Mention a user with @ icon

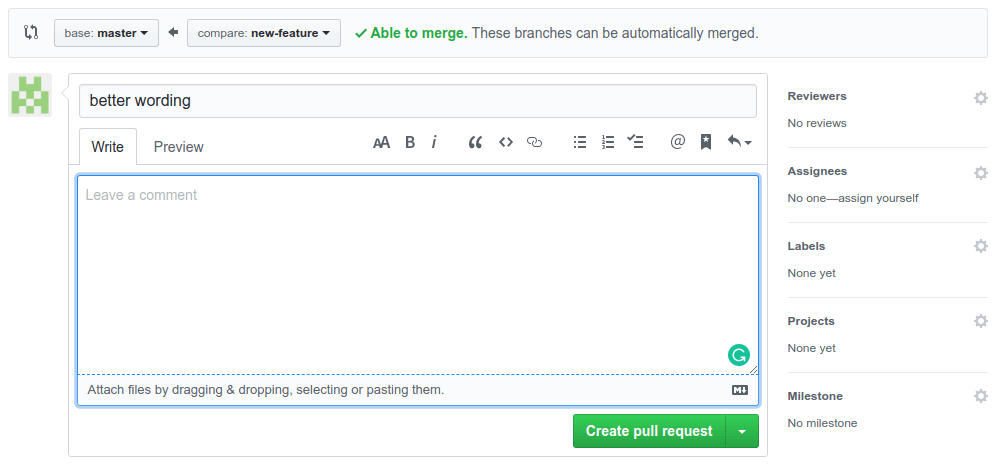point(677,142)
